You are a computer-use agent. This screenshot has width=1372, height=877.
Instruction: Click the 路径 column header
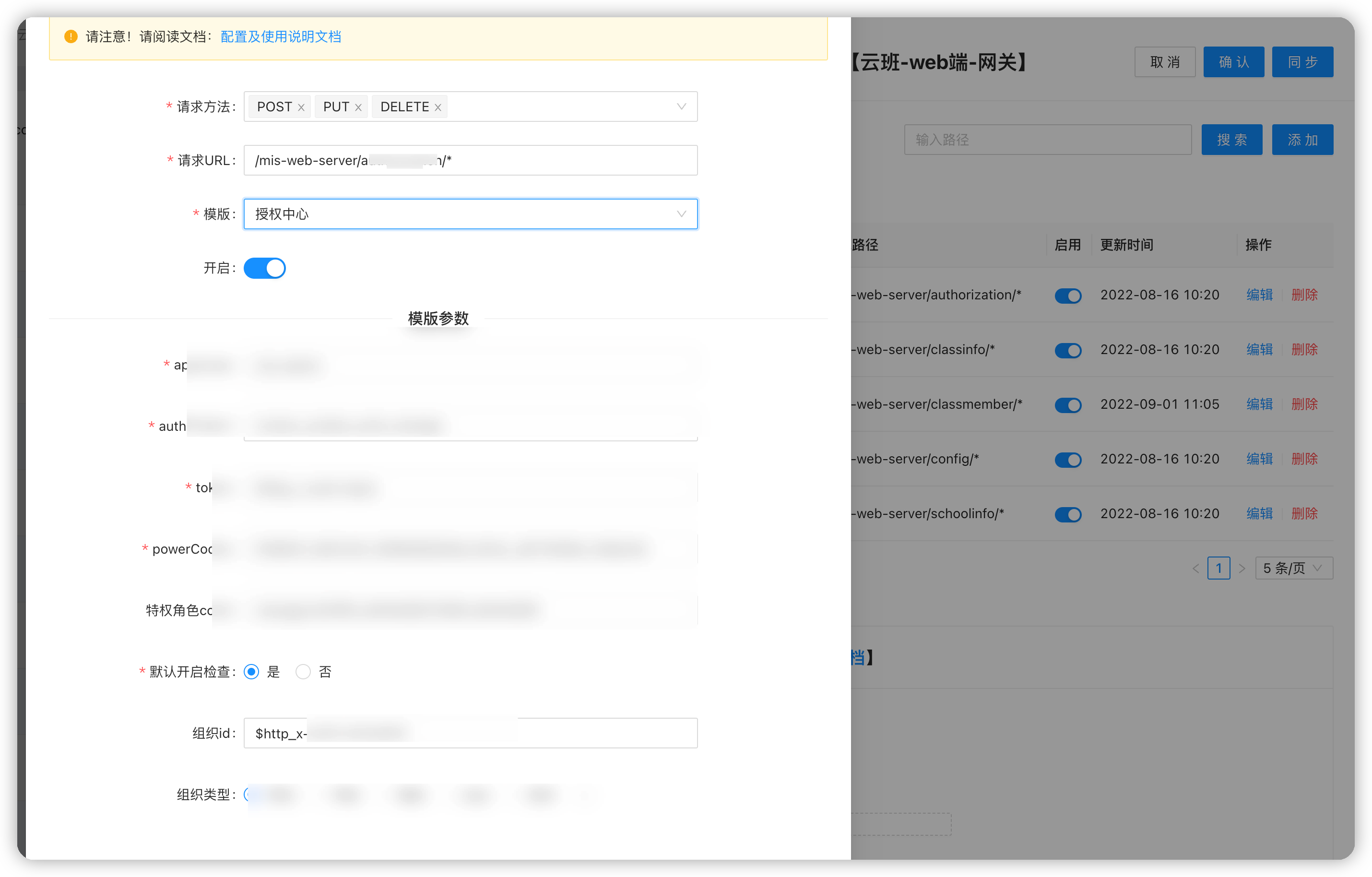(x=865, y=245)
